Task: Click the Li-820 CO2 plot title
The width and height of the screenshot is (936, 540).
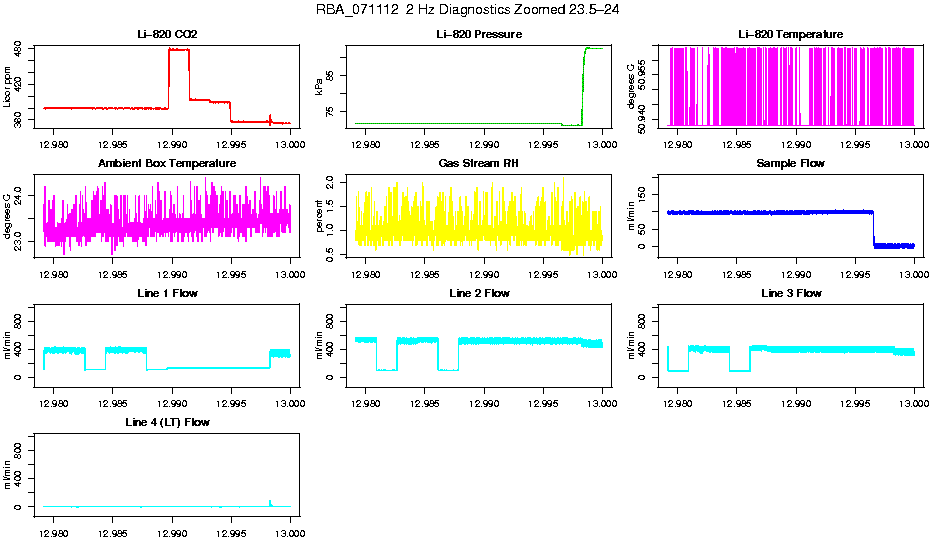Action: click(167, 35)
